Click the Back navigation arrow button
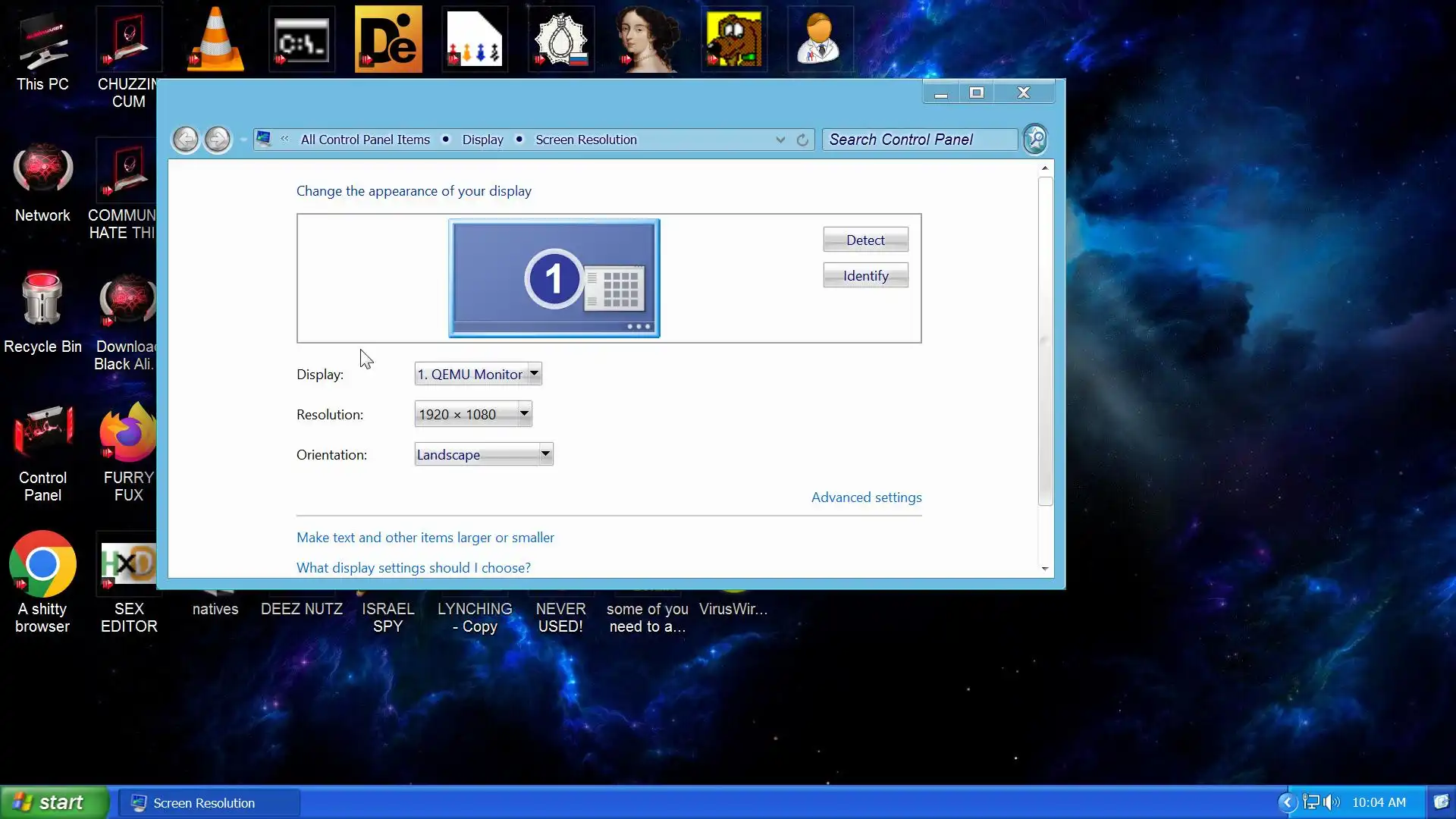This screenshot has width=1456, height=819. tap(185, 140)
